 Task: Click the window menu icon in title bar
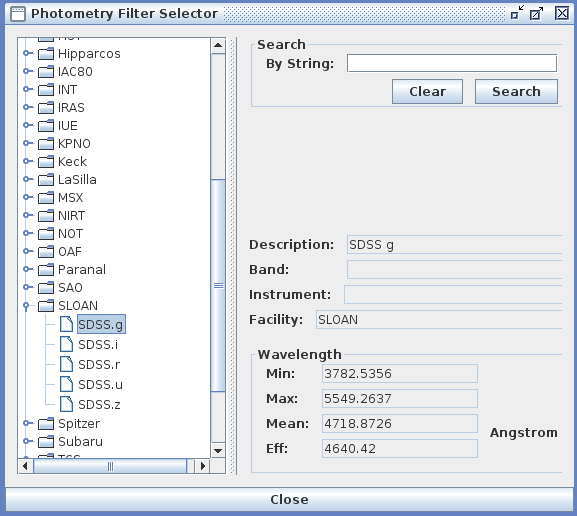pos(18,14)
